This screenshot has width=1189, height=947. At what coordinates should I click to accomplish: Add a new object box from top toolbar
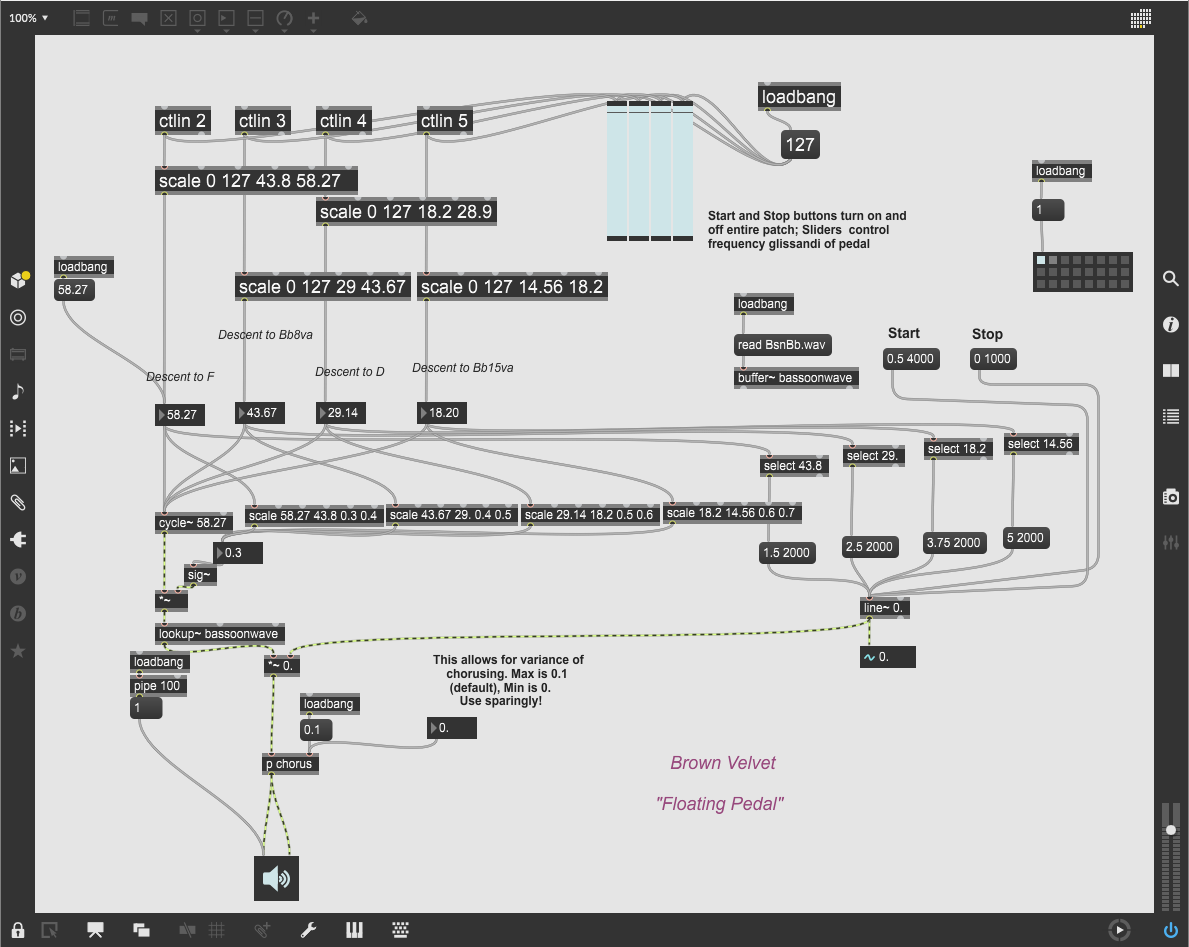click(81, 17)
